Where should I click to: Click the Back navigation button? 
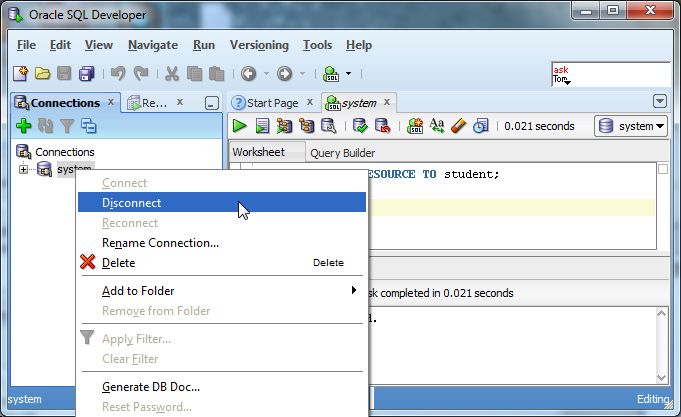click(x=248, y=74)
